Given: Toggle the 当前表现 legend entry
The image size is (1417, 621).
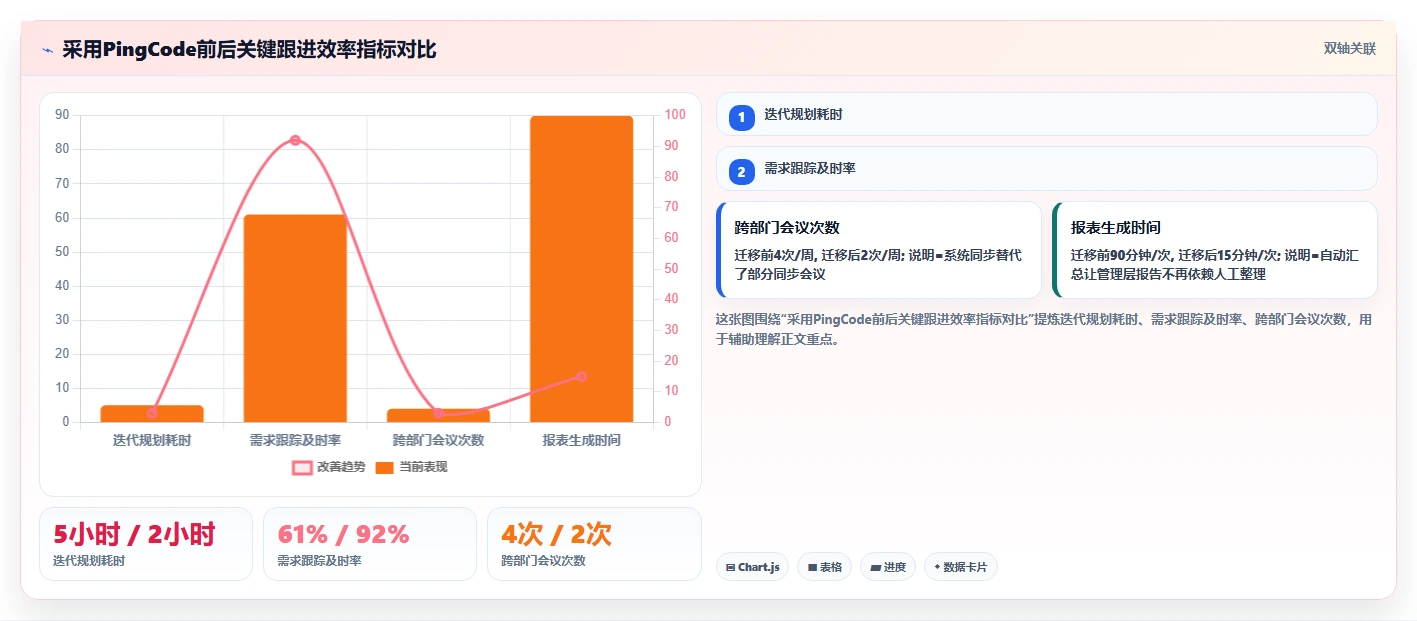Looking at the screenshot, I should [x=411, y=467].
